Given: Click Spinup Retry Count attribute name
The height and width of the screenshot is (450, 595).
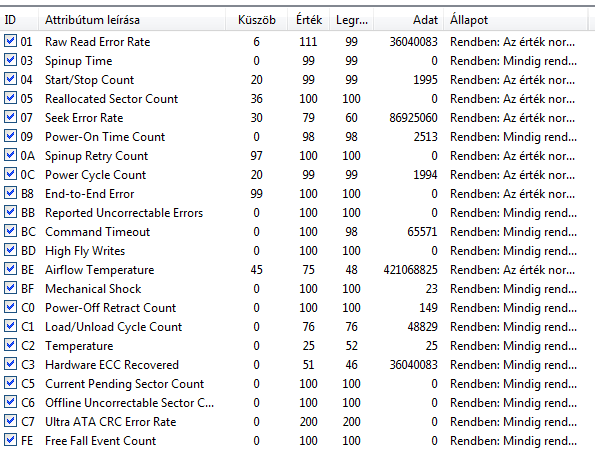Looking at the screenshot, I should coord(96,156).
